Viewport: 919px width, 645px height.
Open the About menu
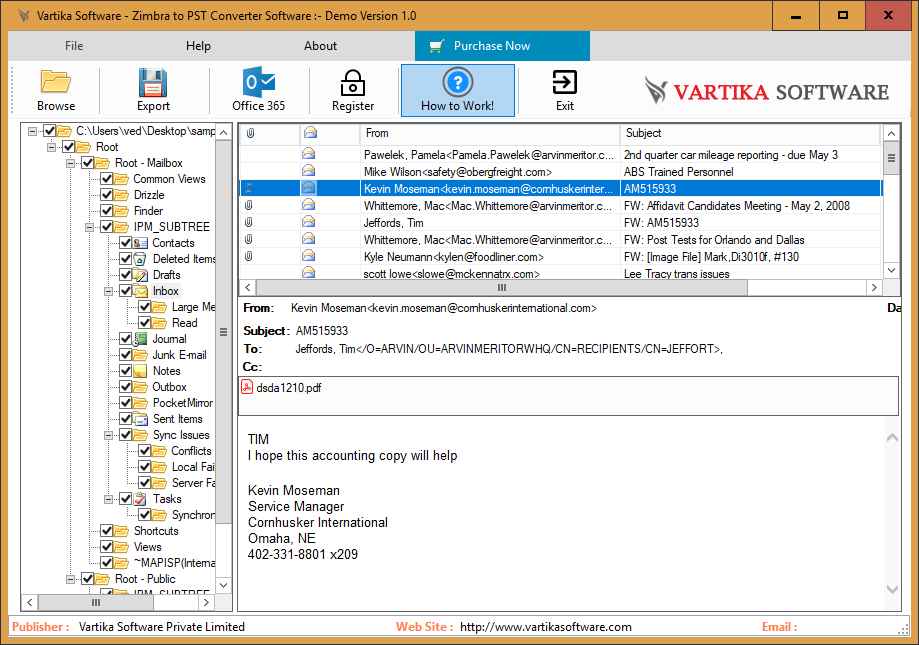pyautogui.click(x=320, y=46)
